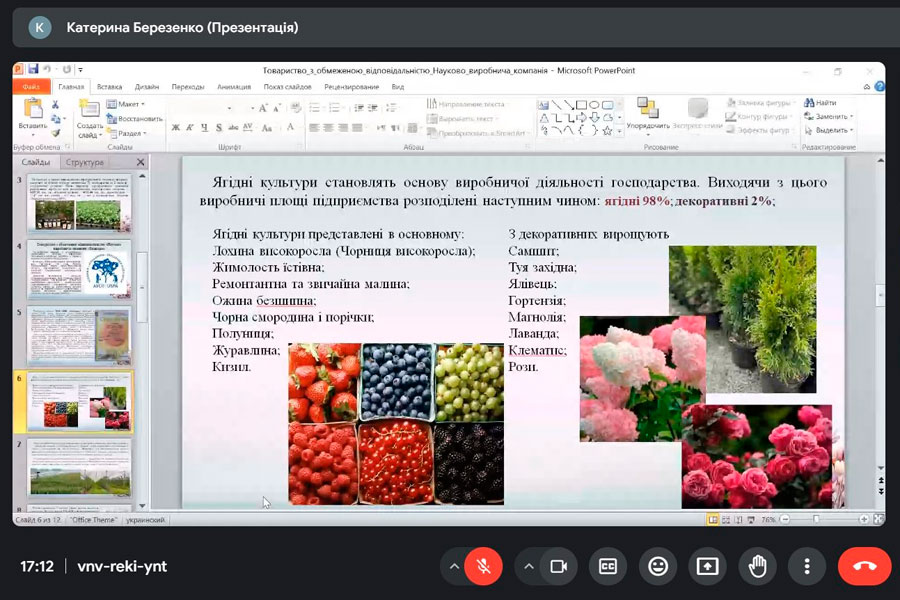Adjust the zoom slider in status bar
The image size is (900, 600).
(x=816, y=520)
